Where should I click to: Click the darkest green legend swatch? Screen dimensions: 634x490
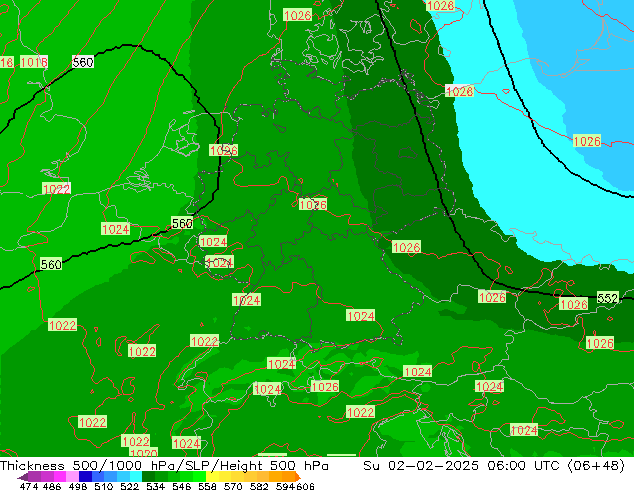tap(148, 477)
